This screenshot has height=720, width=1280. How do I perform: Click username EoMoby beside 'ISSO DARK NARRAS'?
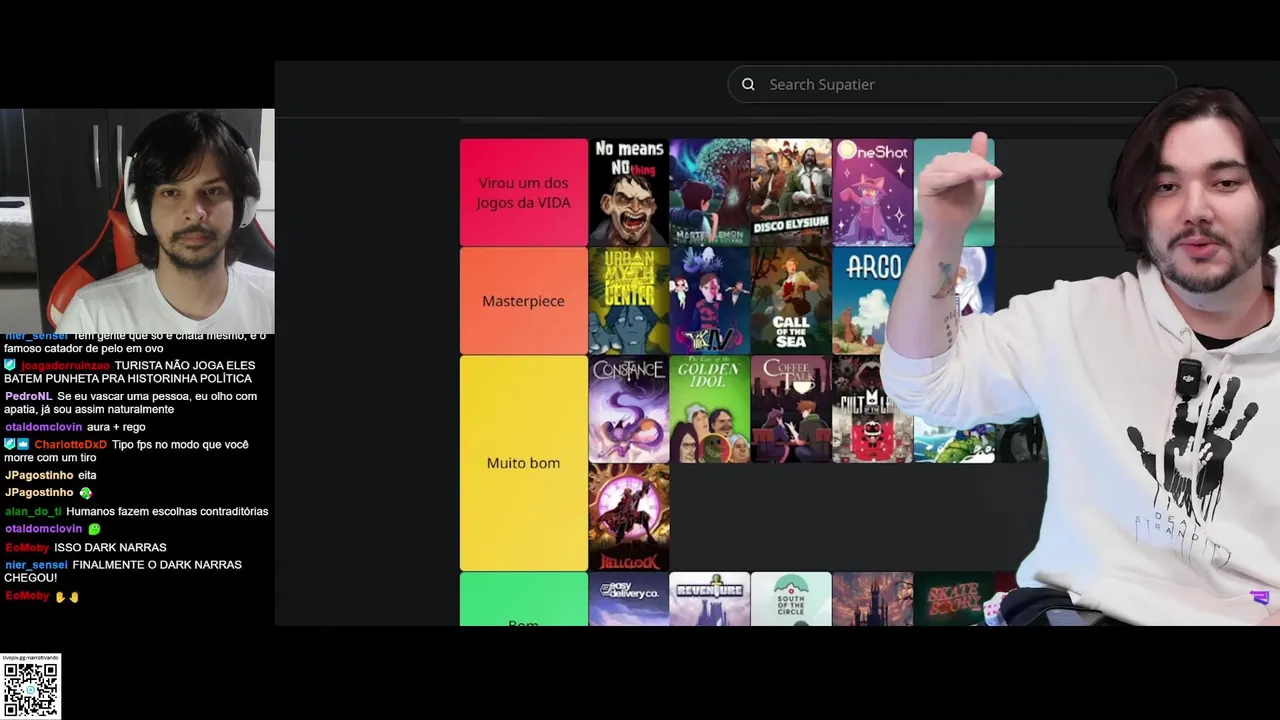pos(27,547)
